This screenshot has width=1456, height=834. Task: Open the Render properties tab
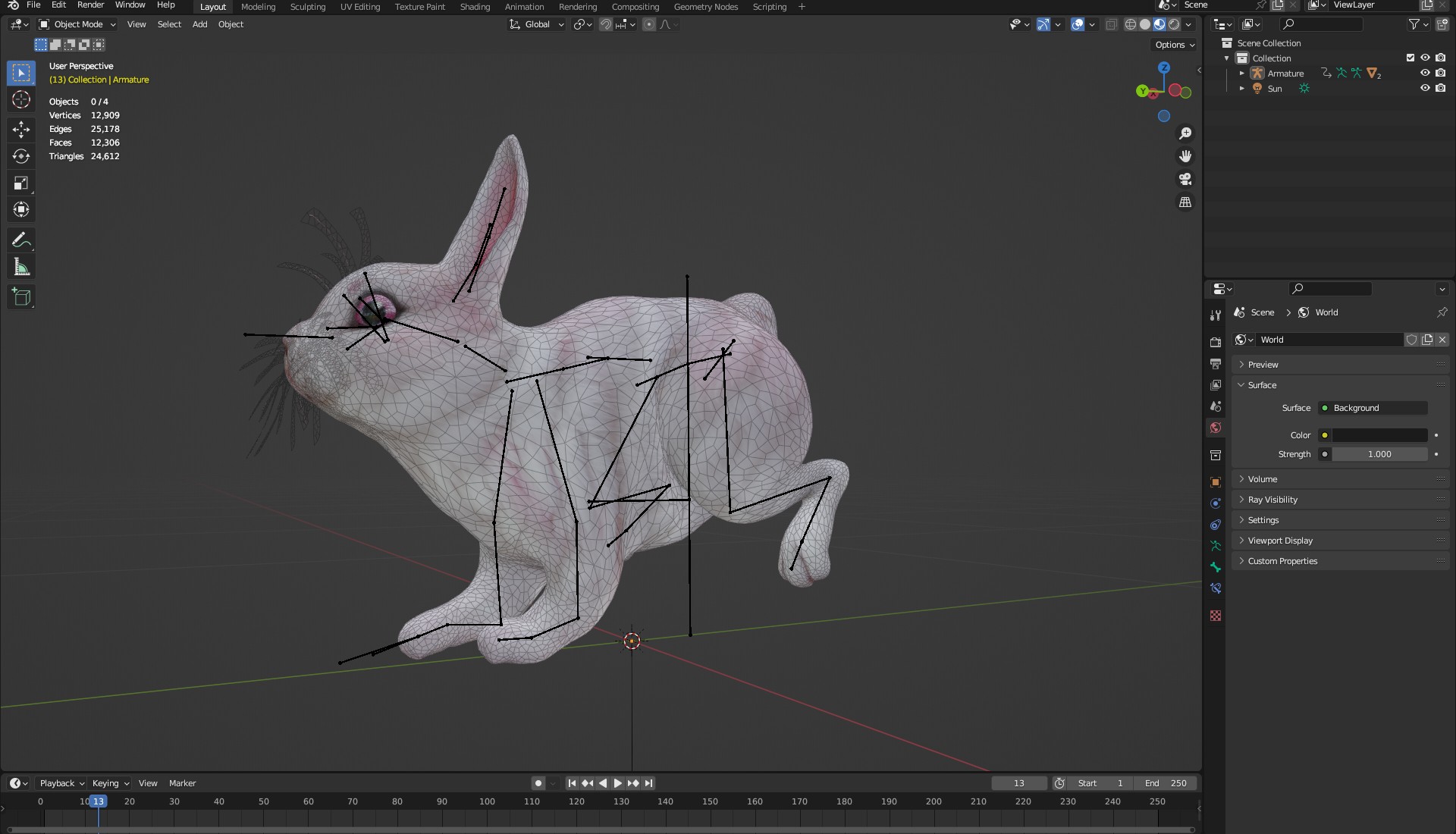[1216, 342]
